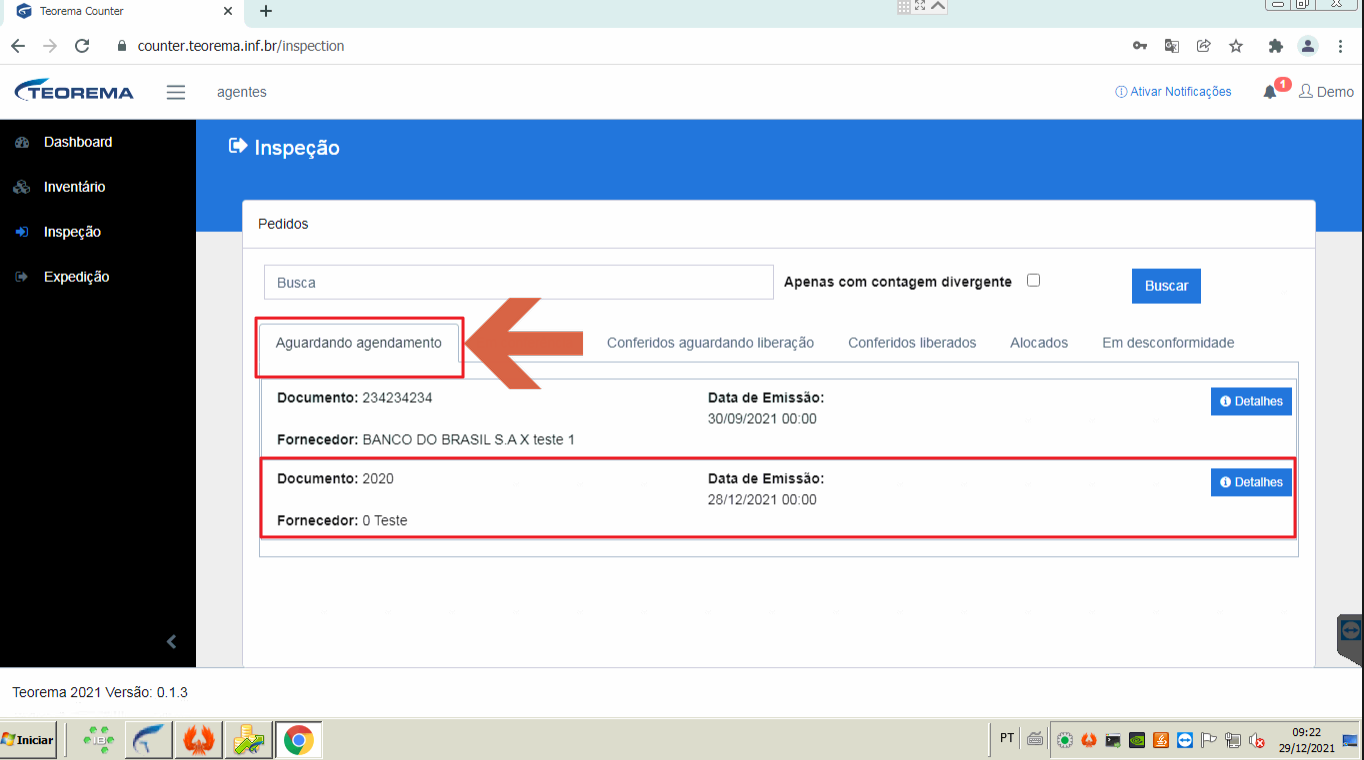The height and width of the screenshot is (760, 1364).
Task: Click the Teorema logo in header
Action: click(x=74, y=91)
